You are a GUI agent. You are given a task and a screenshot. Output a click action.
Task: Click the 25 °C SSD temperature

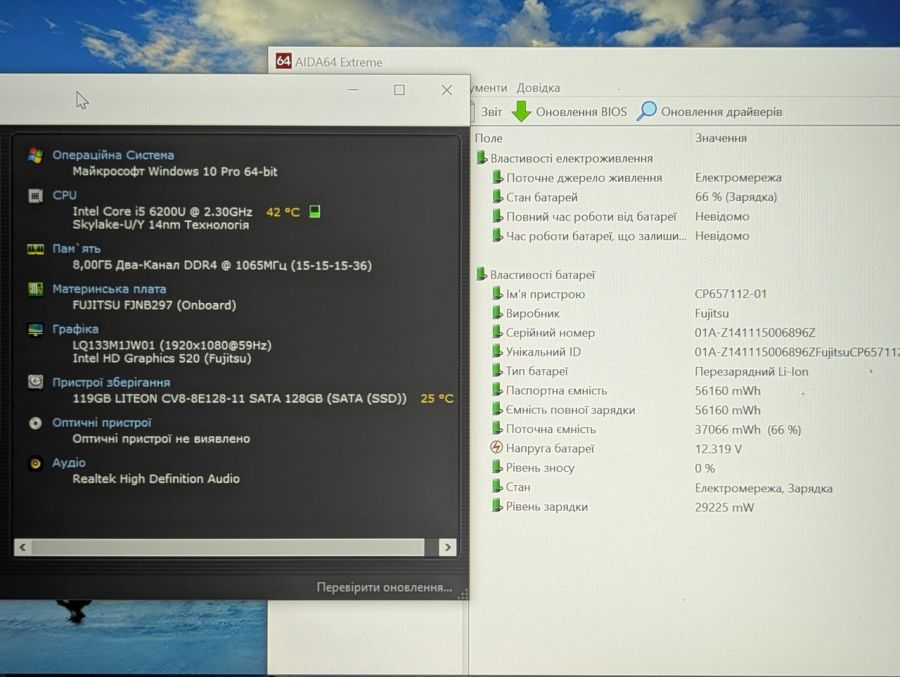pyautogui.click(x=437, y=398)
